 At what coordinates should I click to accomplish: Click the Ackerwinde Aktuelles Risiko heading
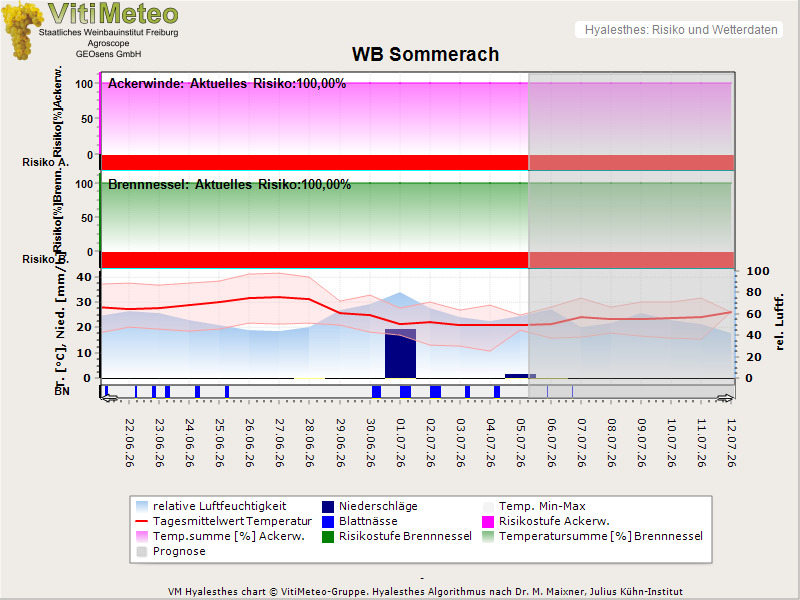227,84
